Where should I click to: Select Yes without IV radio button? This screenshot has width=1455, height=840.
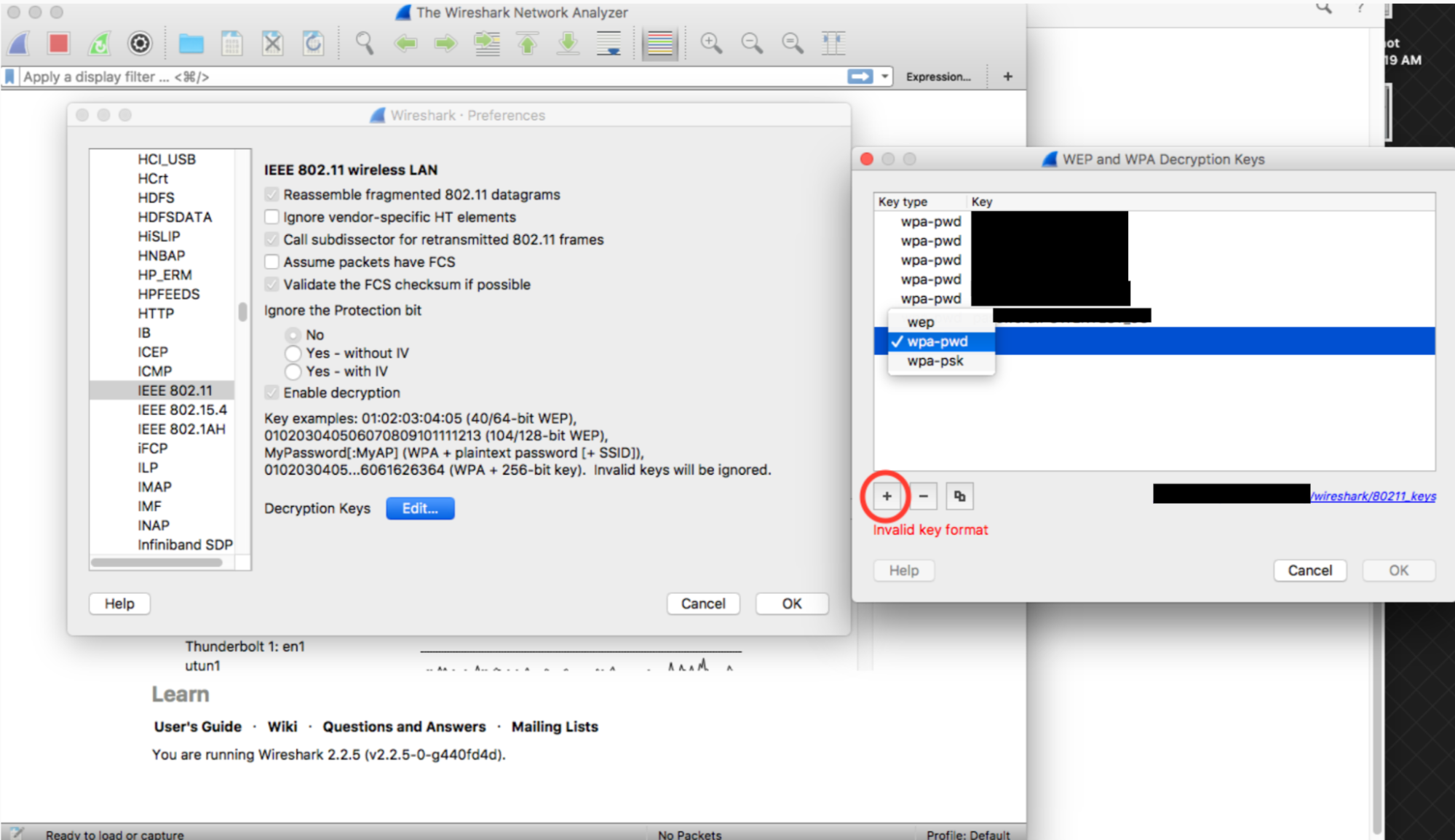point(293,351)
